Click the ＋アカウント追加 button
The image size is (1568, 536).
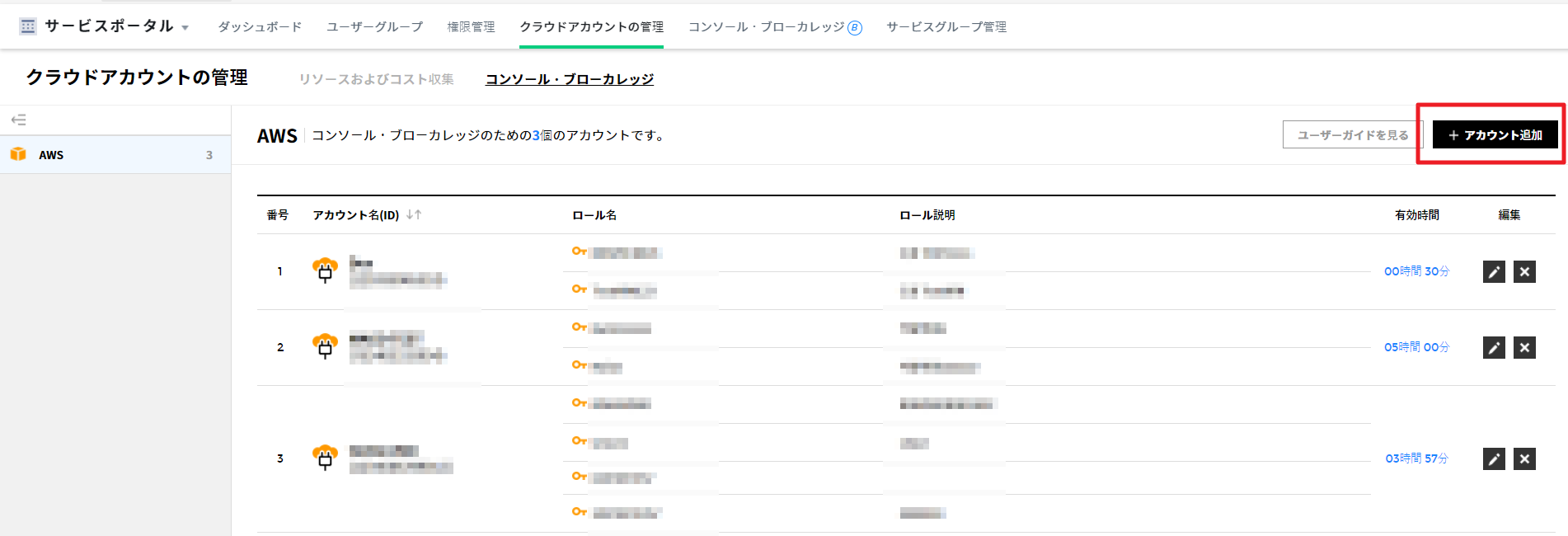pos(1495,135)
